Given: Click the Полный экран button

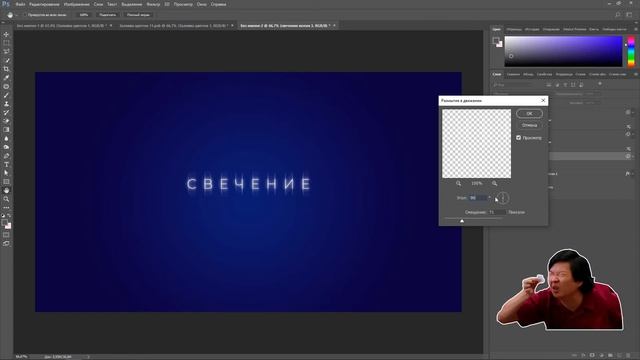Looking at the screenshot, I should 138,15.
